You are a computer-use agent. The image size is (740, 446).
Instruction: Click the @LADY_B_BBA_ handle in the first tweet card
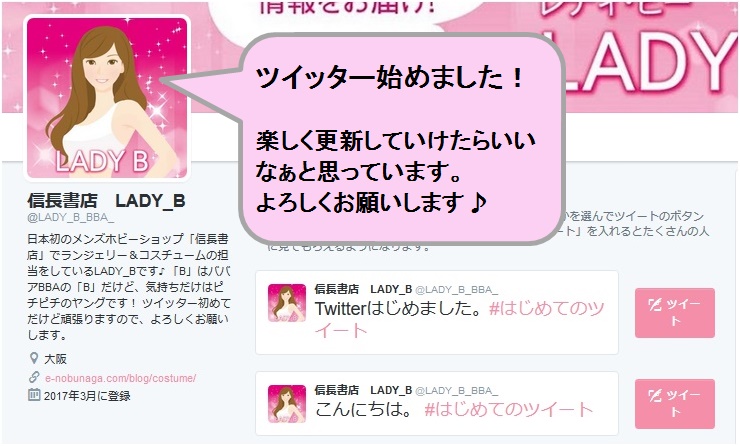click(456, 289)
